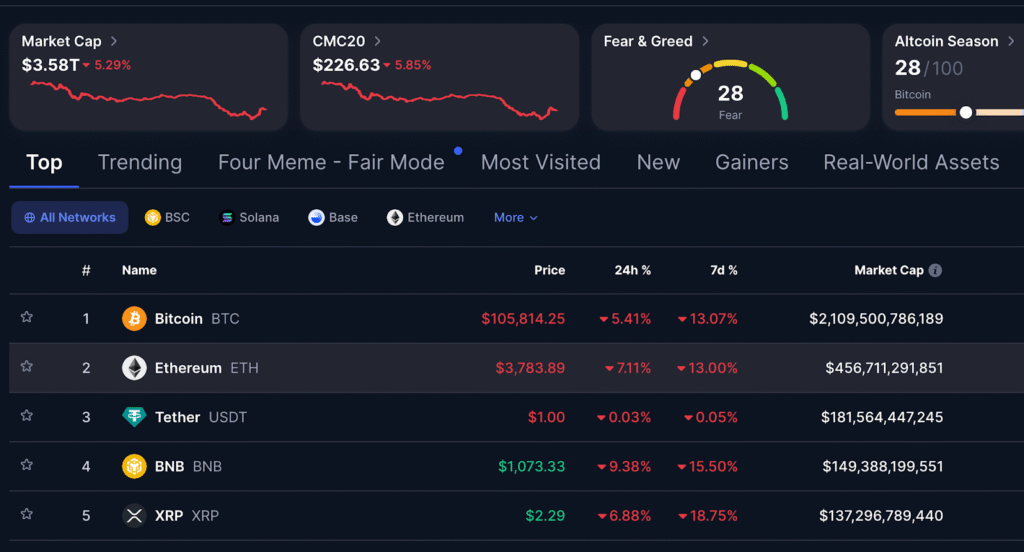Click the Tether USDT logo icon
This screenshot has width=1024, height=552.
click(134, 417)
